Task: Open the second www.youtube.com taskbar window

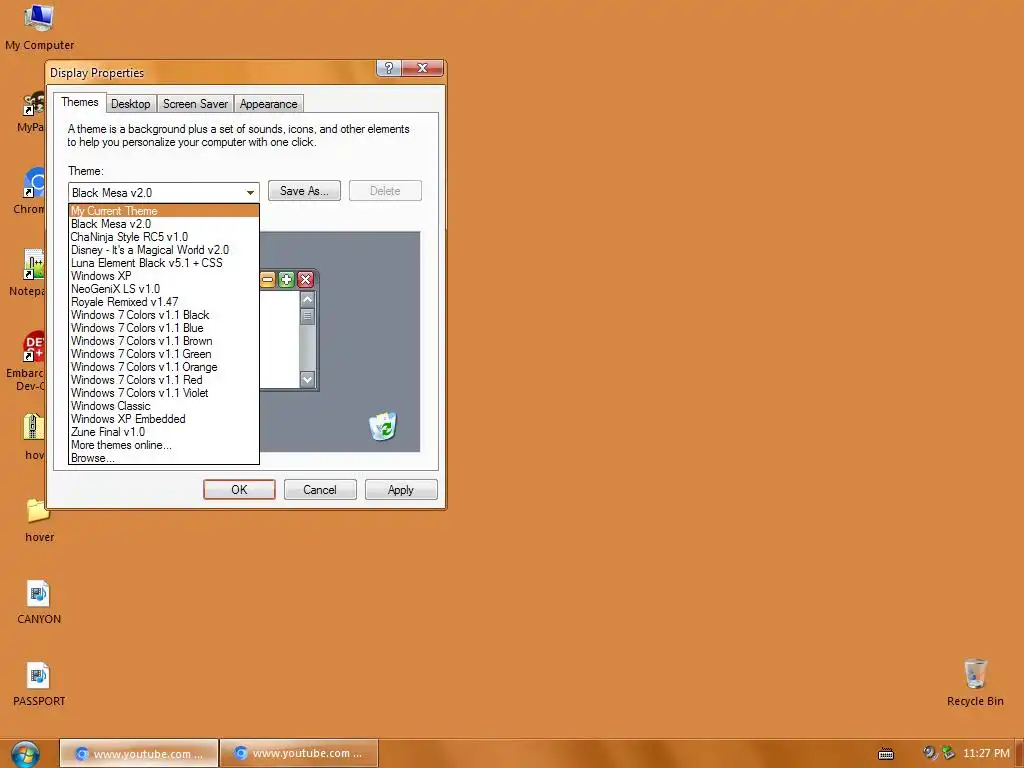Action: coord(299,754)
